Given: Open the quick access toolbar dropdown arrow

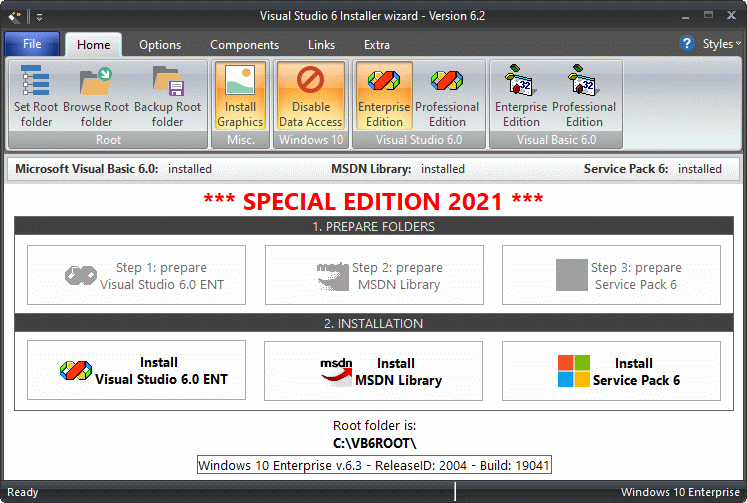Looking at the screenshot, I should tap(40, 17).
